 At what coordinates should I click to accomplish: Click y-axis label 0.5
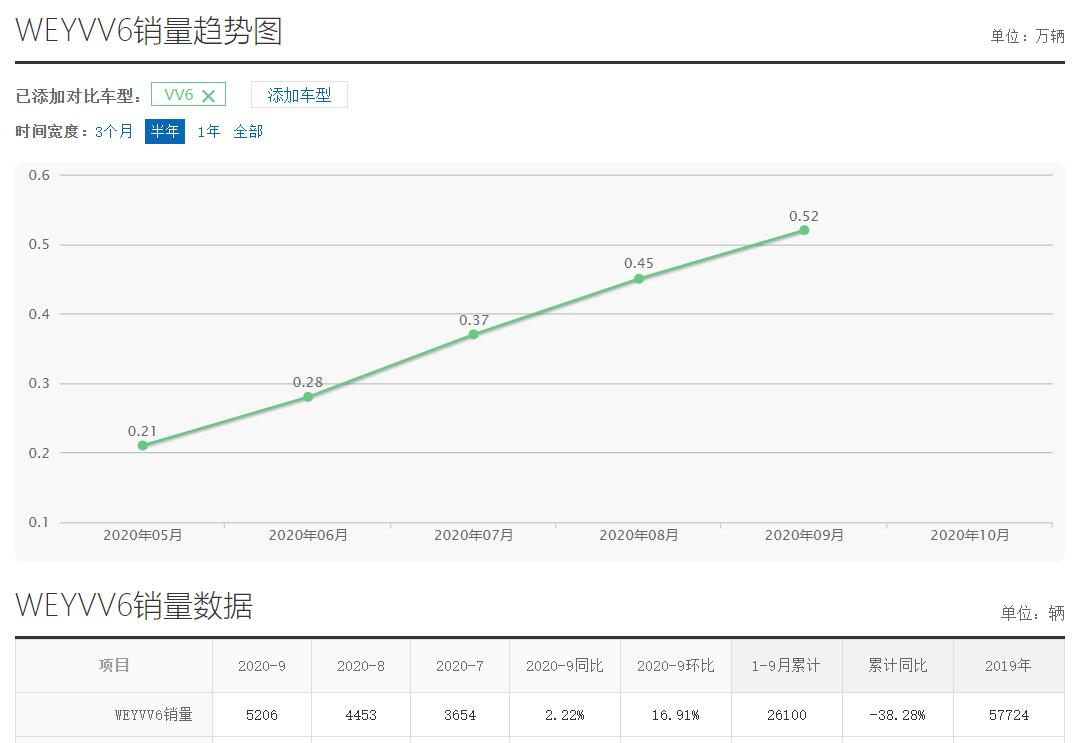click(x=39, y=244)
